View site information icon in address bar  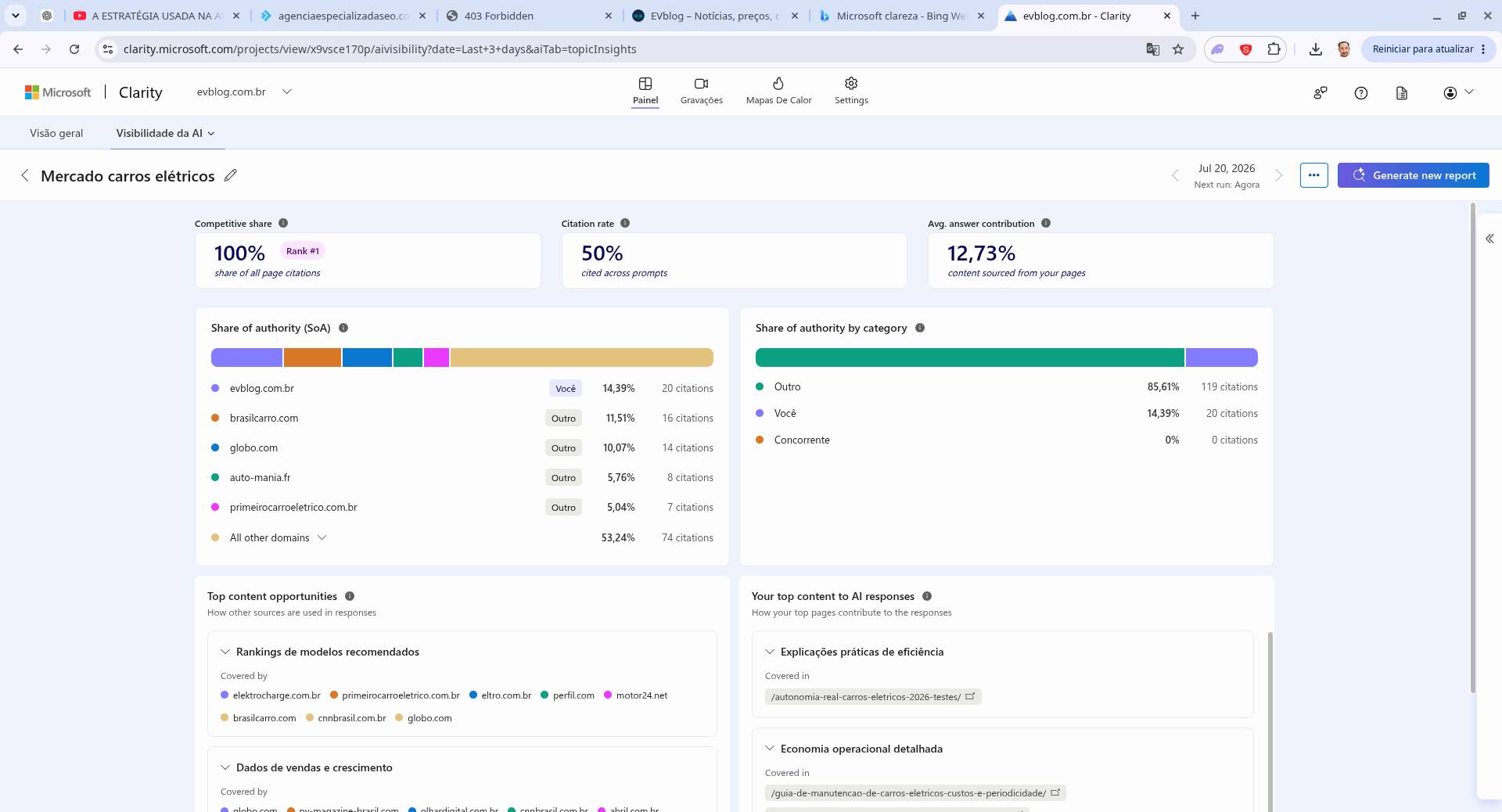pos(108,49)
